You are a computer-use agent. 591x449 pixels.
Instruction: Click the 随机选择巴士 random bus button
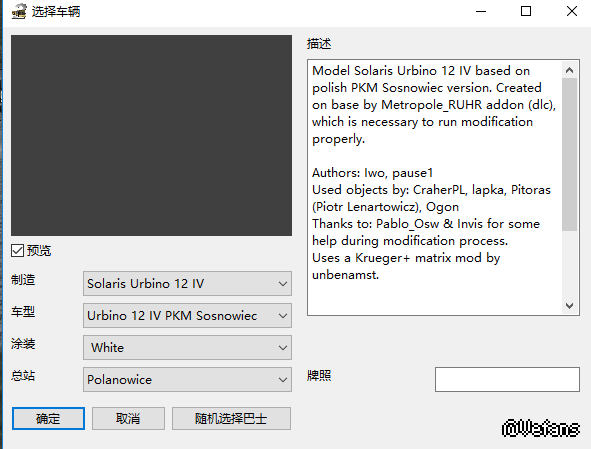coord(231,418)
